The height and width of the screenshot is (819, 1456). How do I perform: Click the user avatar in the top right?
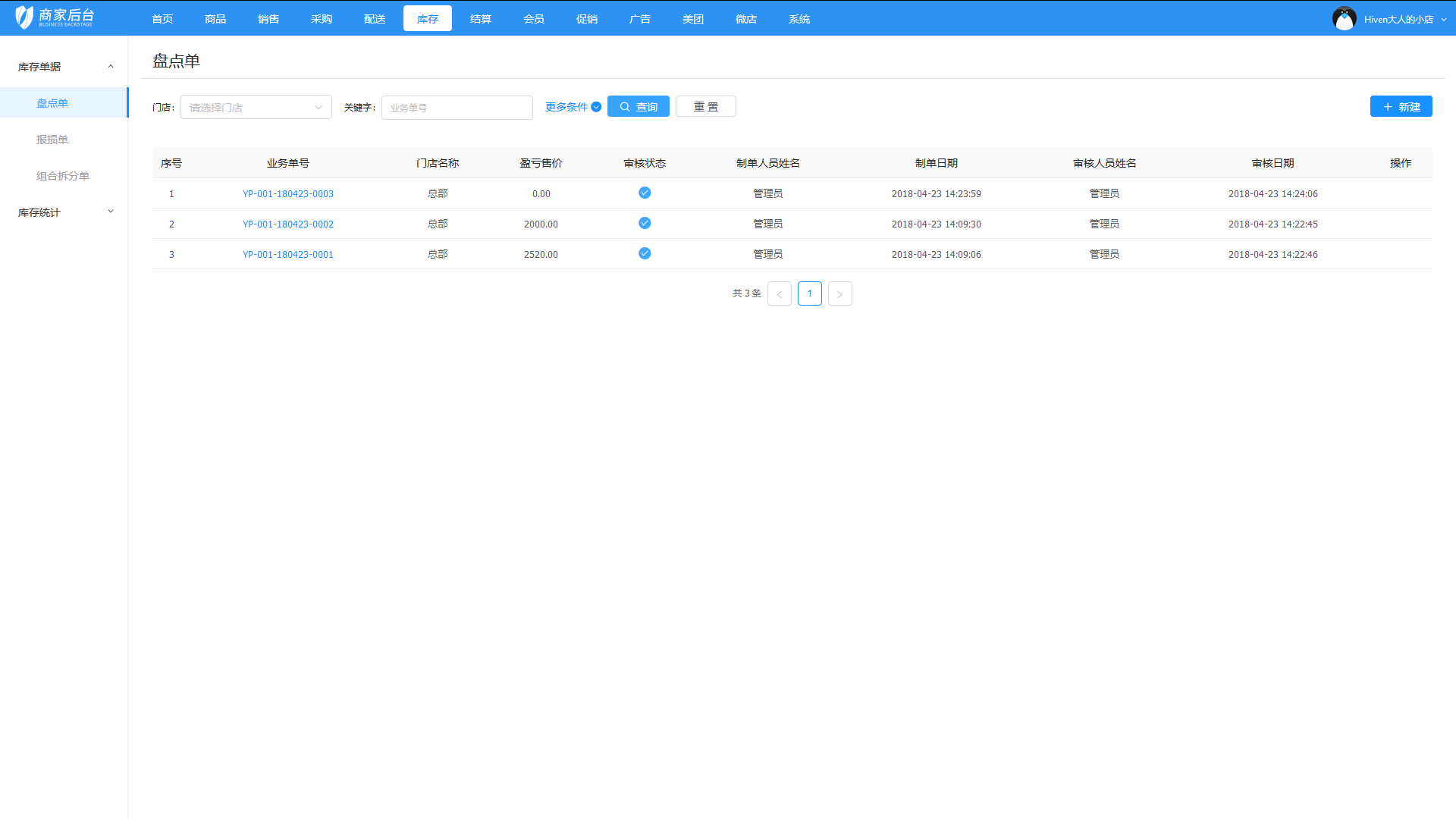click(x=1344, y=18)
